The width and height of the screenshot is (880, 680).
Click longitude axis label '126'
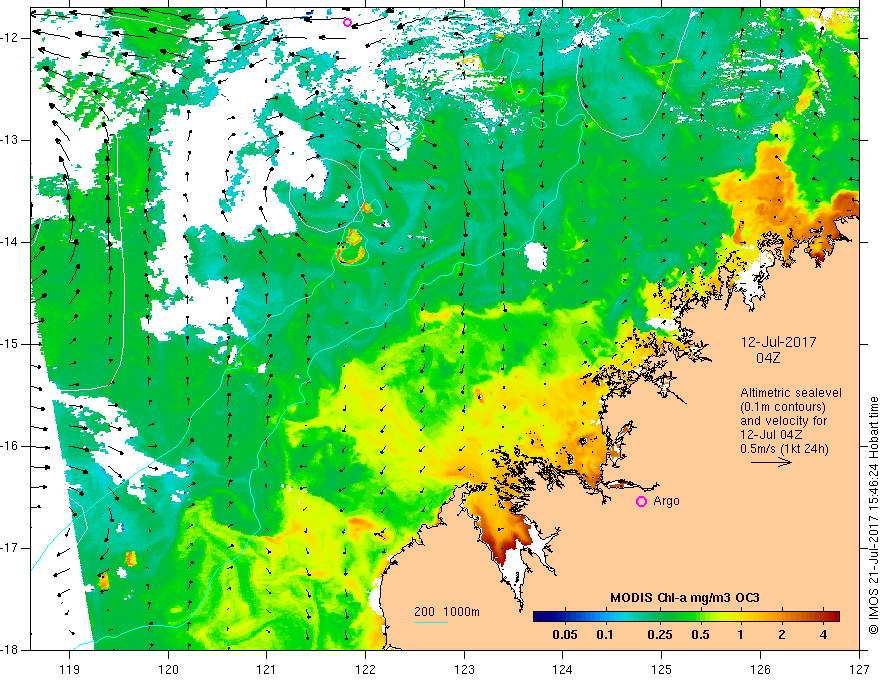(760, 669)
